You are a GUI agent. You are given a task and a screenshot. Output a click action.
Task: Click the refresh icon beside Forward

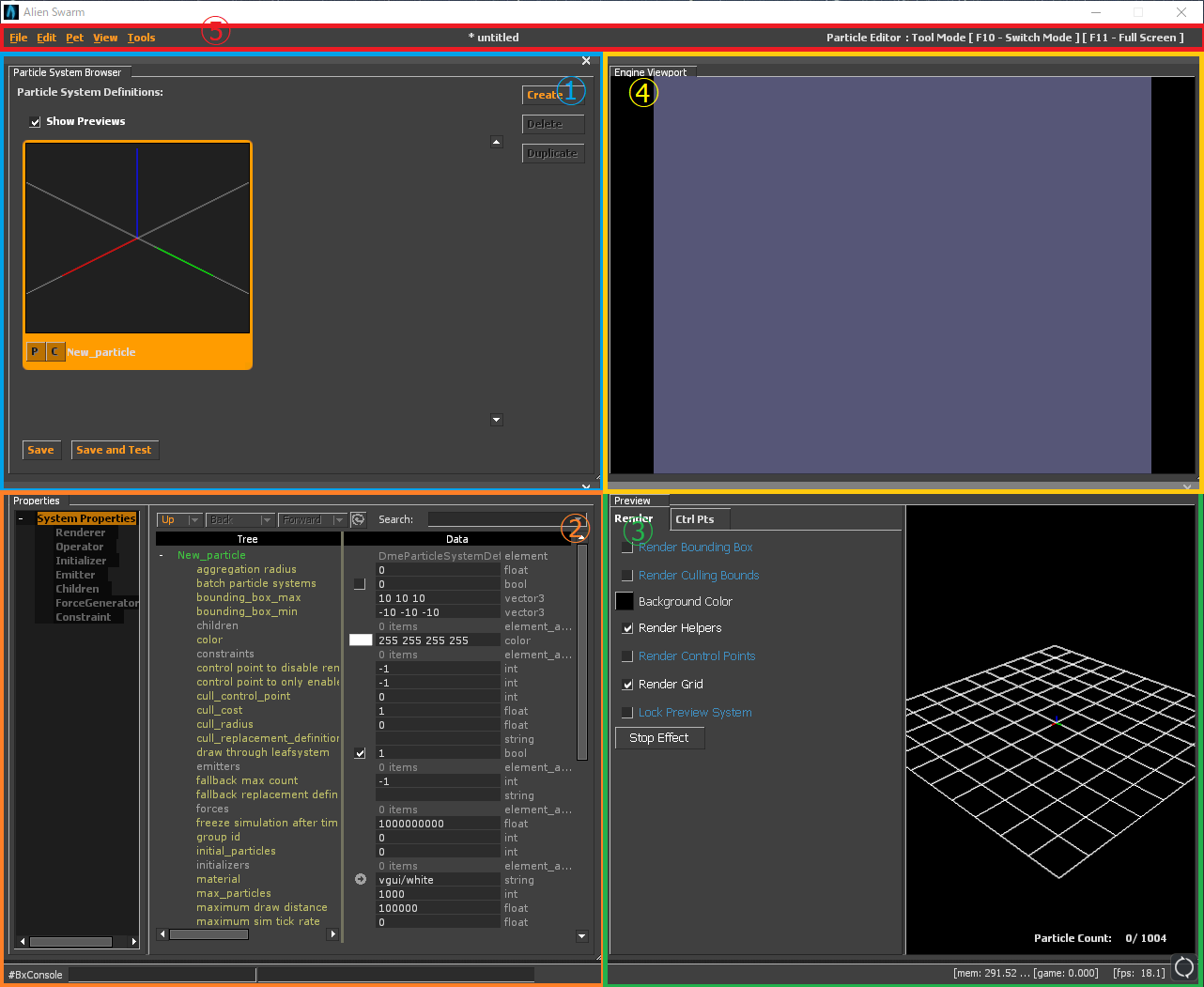coord(358,519)
